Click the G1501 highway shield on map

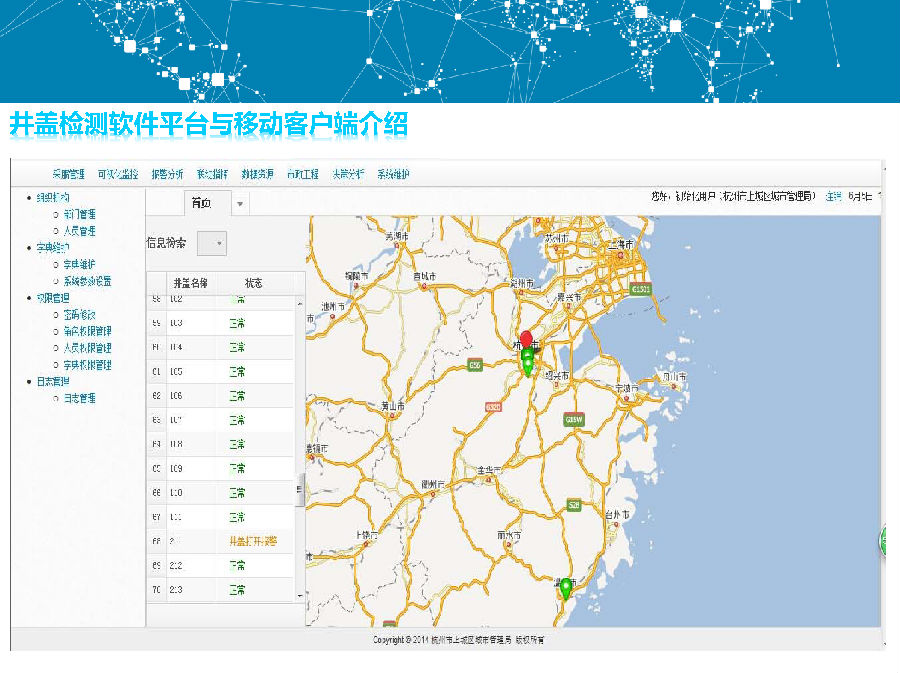click(641, 289)
